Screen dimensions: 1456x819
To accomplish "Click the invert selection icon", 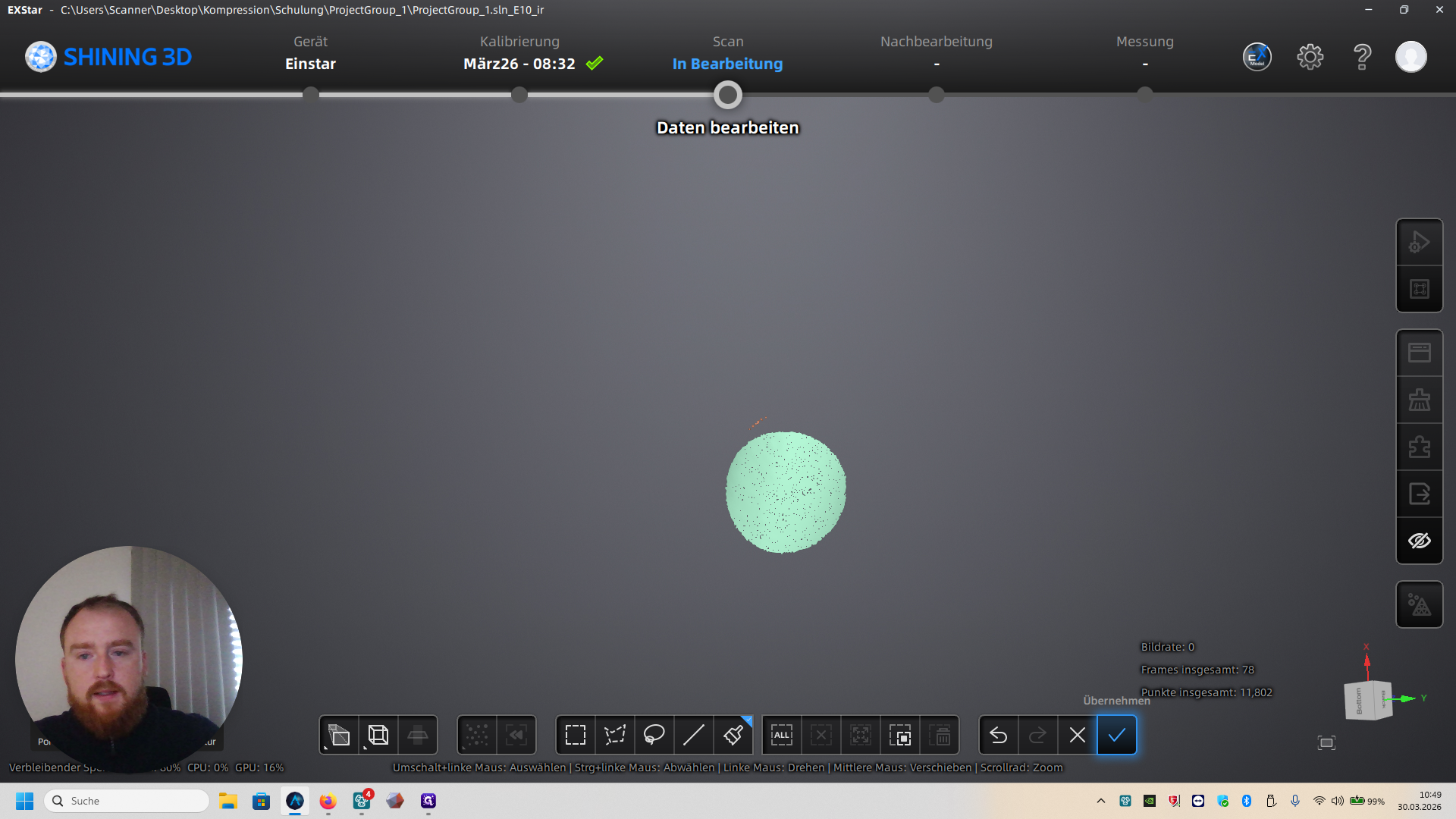I will pos(900,735).
